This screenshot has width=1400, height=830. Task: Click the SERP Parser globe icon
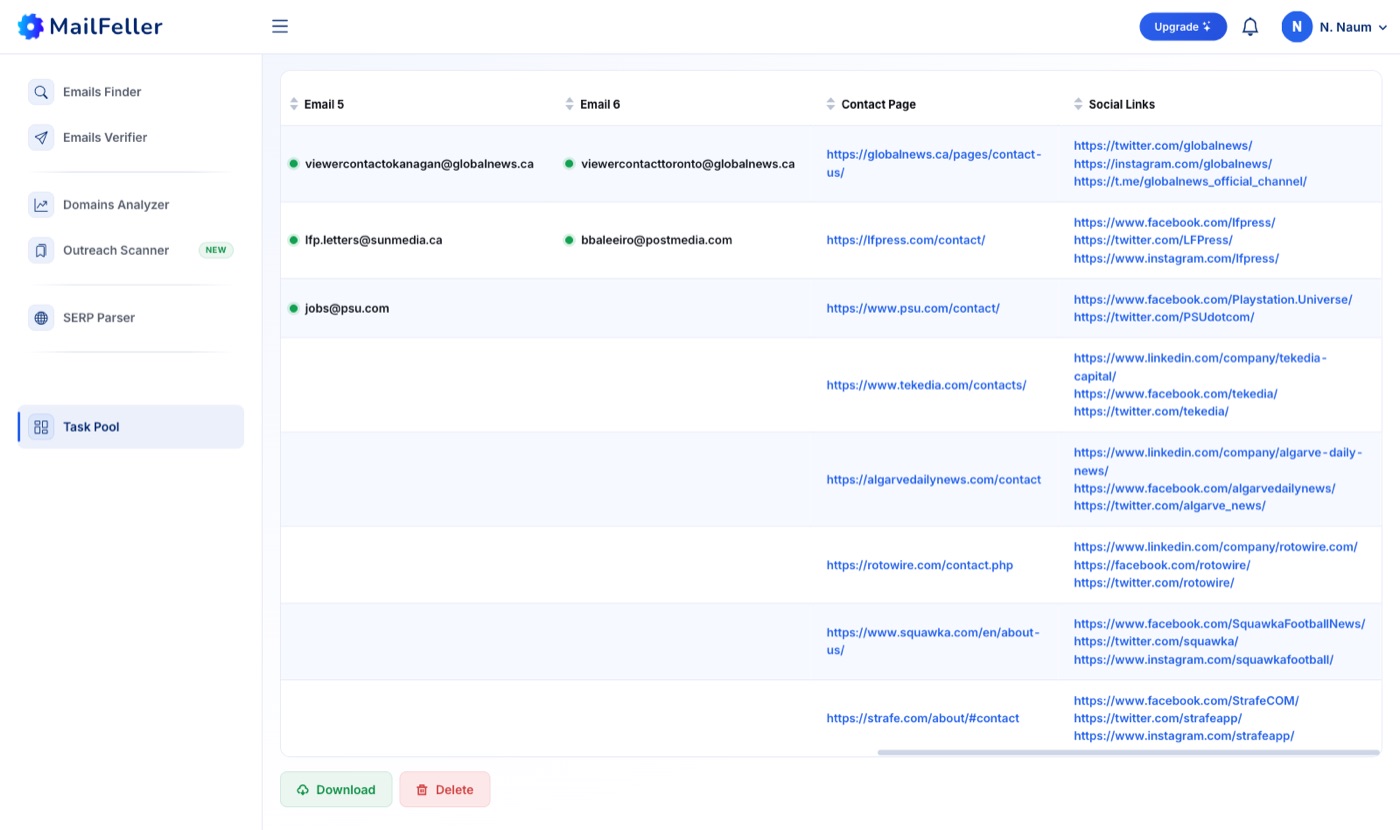(x=41, y=318)
